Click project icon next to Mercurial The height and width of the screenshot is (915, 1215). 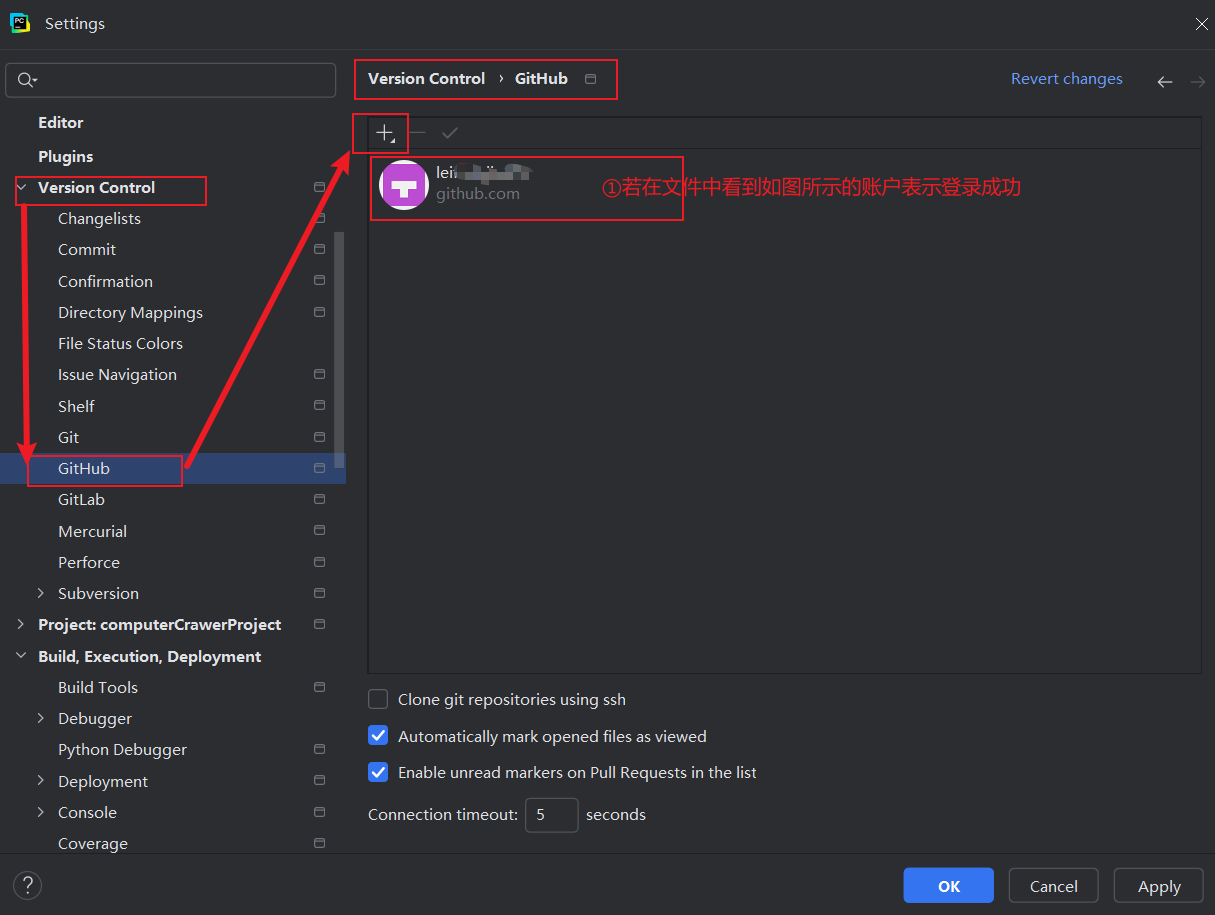pyautogui.click(x=320, y=530)
